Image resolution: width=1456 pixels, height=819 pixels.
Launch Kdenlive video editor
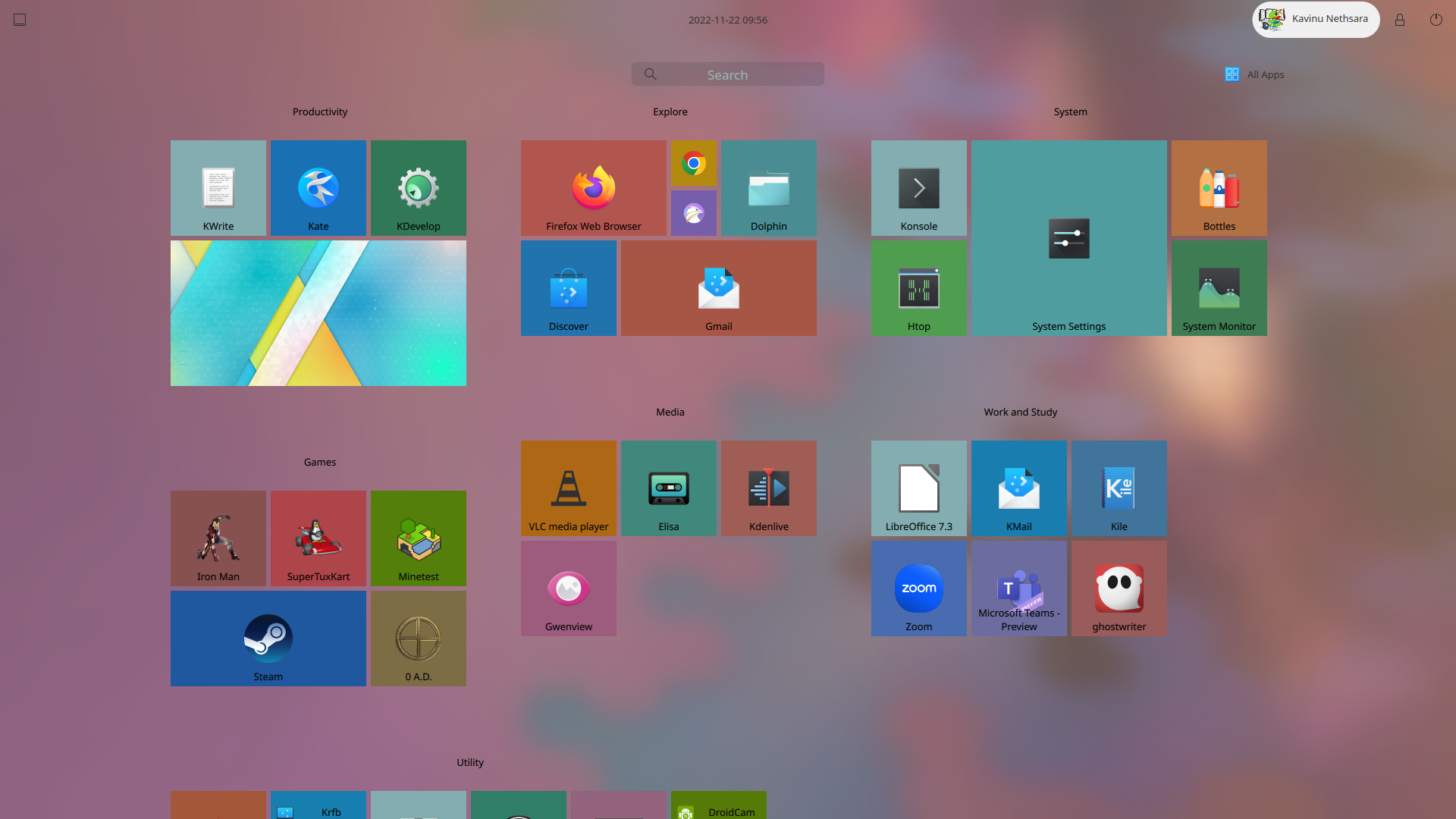pyautogui.click(x=769, y=488)
